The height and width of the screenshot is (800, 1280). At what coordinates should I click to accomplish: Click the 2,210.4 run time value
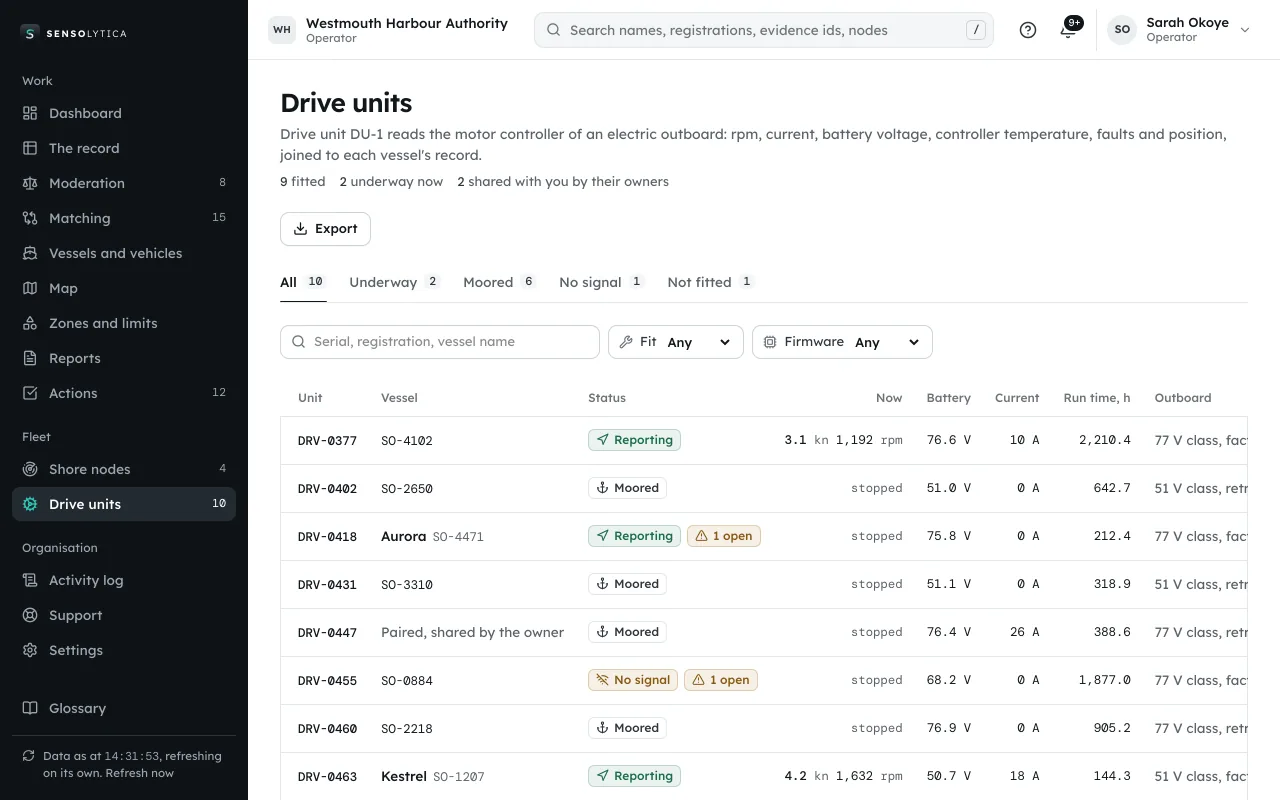pyautogui.click(x=1105, y=440)
